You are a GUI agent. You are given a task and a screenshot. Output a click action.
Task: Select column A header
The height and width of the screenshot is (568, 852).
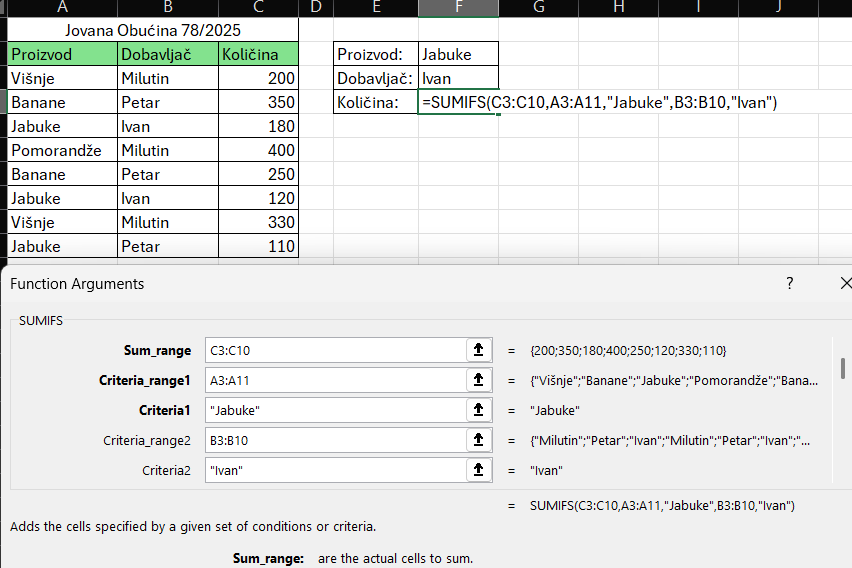(x=62, y=7)
